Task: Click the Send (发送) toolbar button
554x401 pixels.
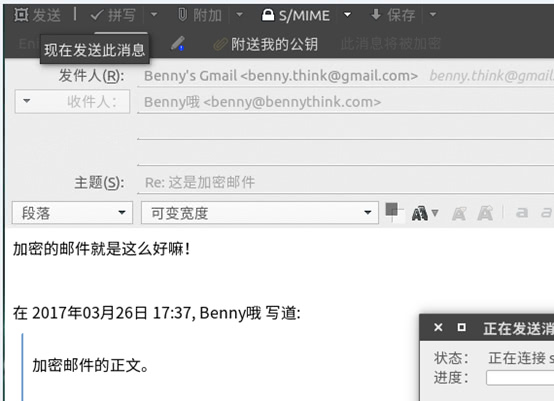Action: [37, 15]
